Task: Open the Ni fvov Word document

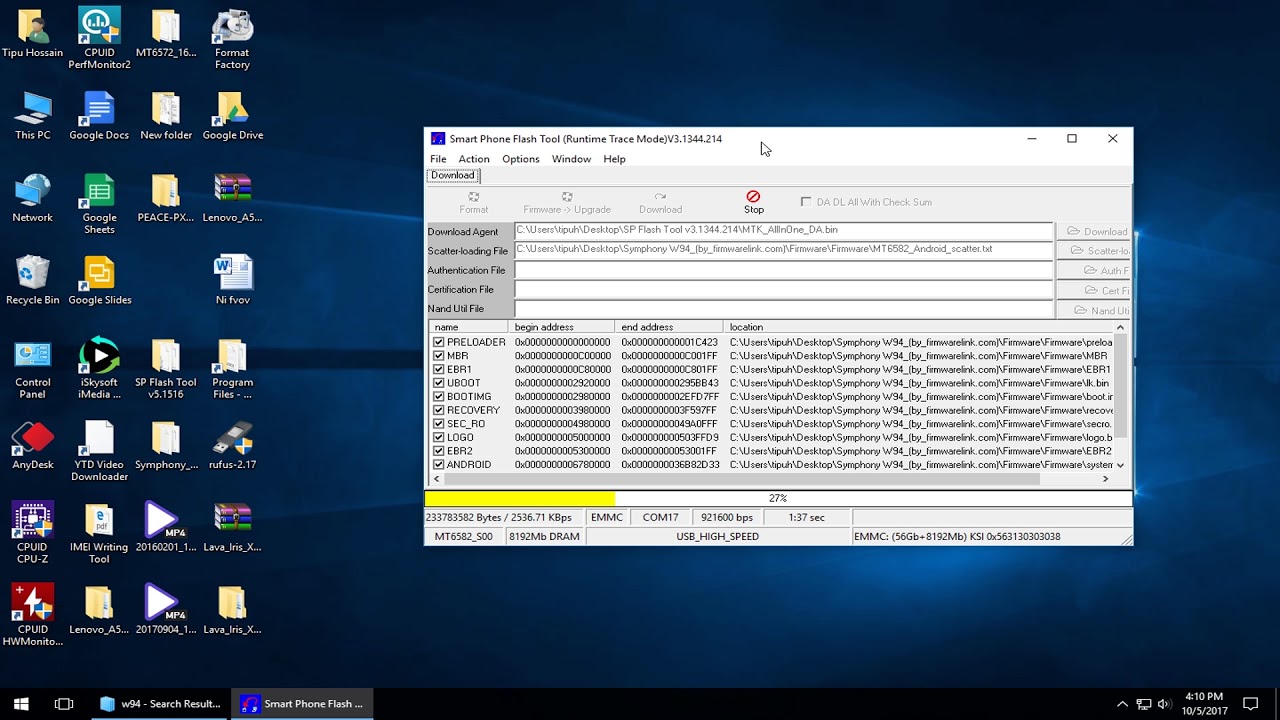Action: pyautogui.click(x=232, y=281)
